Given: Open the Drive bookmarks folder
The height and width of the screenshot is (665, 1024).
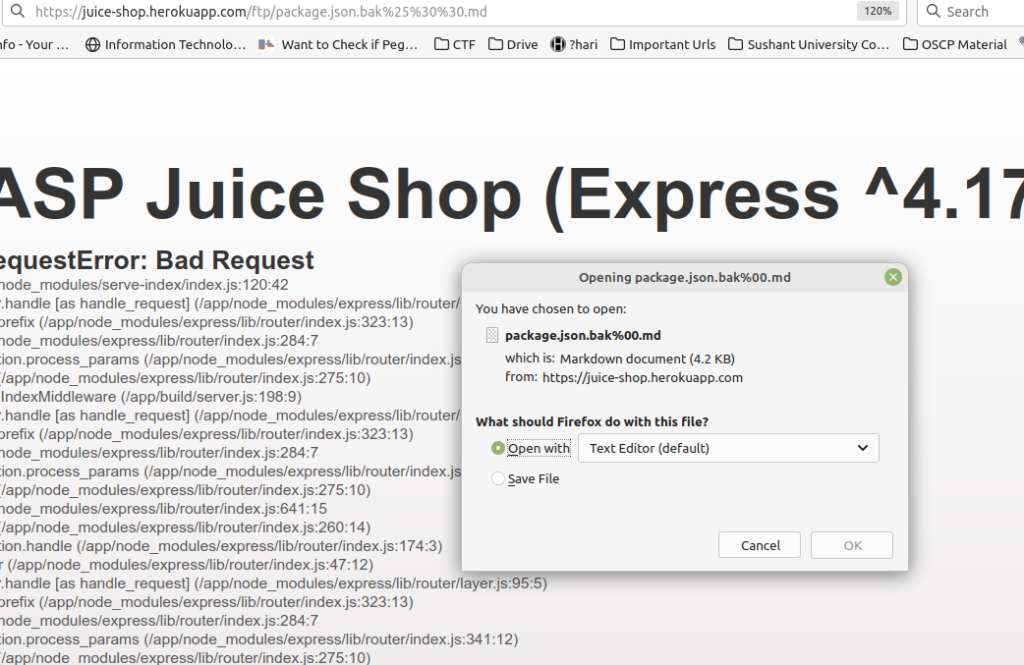Looking at the screenshot, I should coord(513,44).
